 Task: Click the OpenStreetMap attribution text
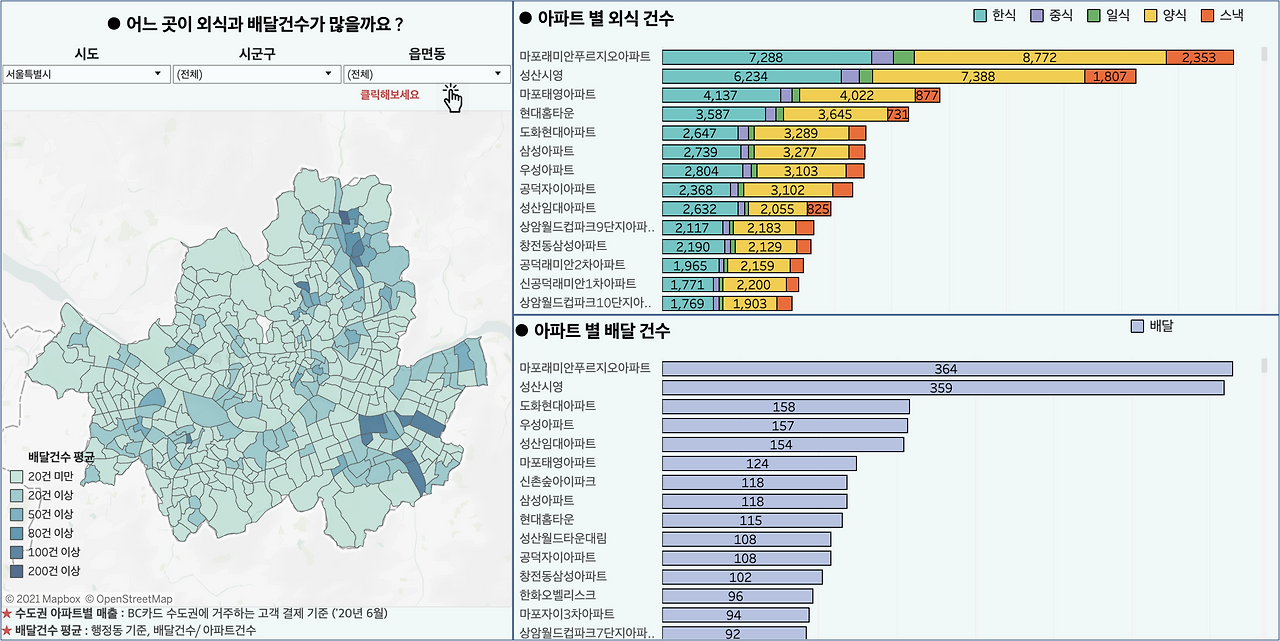(x=129, y=599)
